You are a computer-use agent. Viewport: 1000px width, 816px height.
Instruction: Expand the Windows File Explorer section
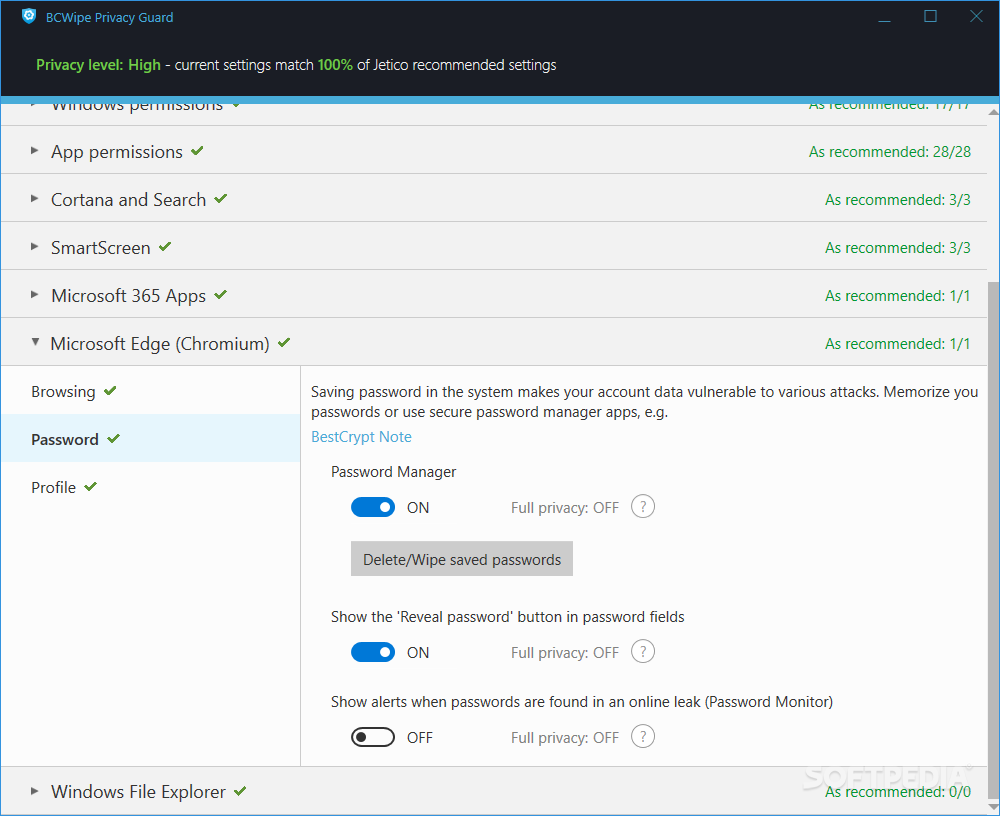pyautogui.click(x=34, y=790)
